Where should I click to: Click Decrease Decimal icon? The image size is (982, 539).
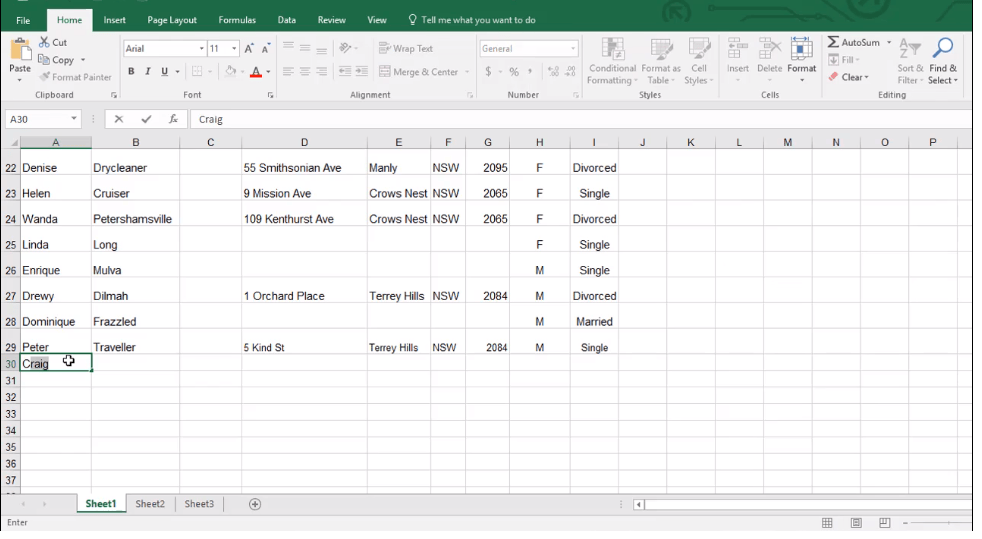click(570, 72)
